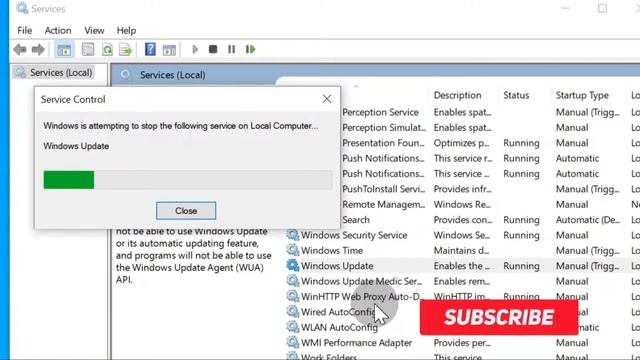Select the WLAN AutoConfig service name
Screen dimensions: 640x360
pos(340,327)
